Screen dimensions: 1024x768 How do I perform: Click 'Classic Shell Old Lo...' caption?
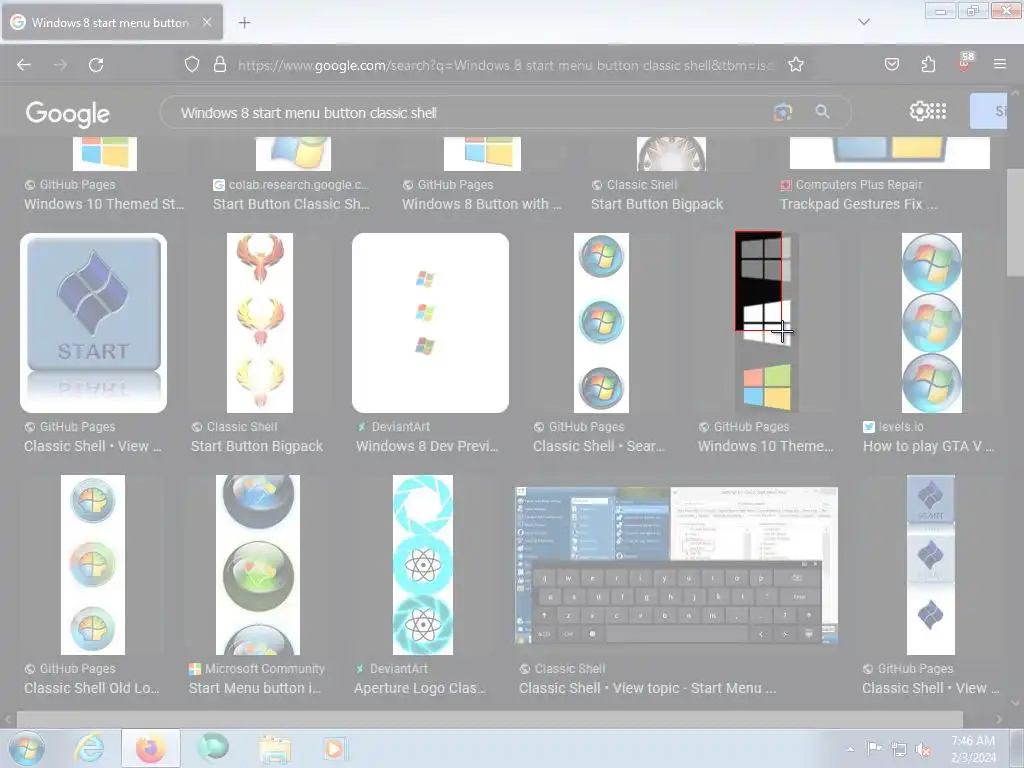(x=91, y=688)
